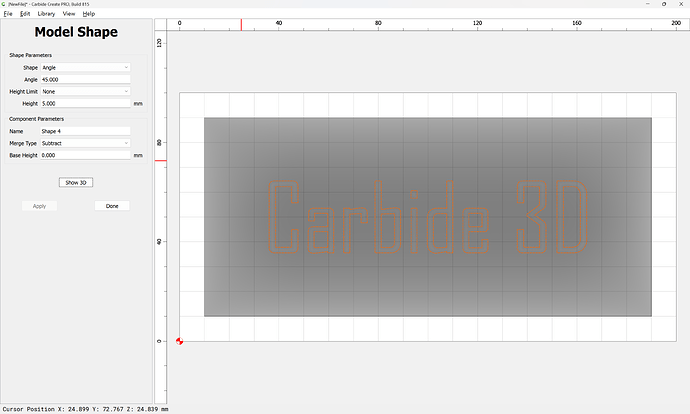Click the Shape Parameters group label
The image size is (690, 414).
(x=30, y=55)
